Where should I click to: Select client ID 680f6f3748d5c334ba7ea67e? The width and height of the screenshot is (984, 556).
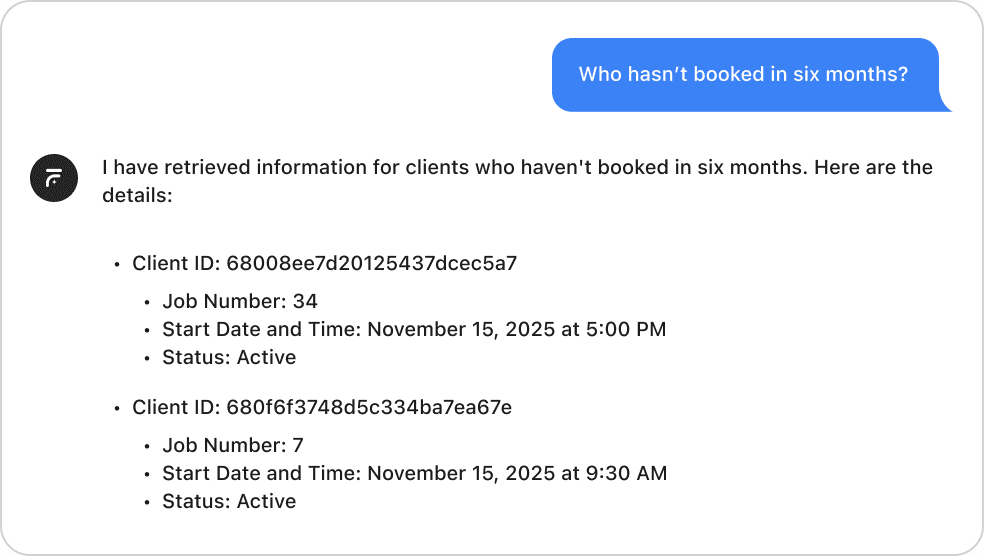click(369, 408)
